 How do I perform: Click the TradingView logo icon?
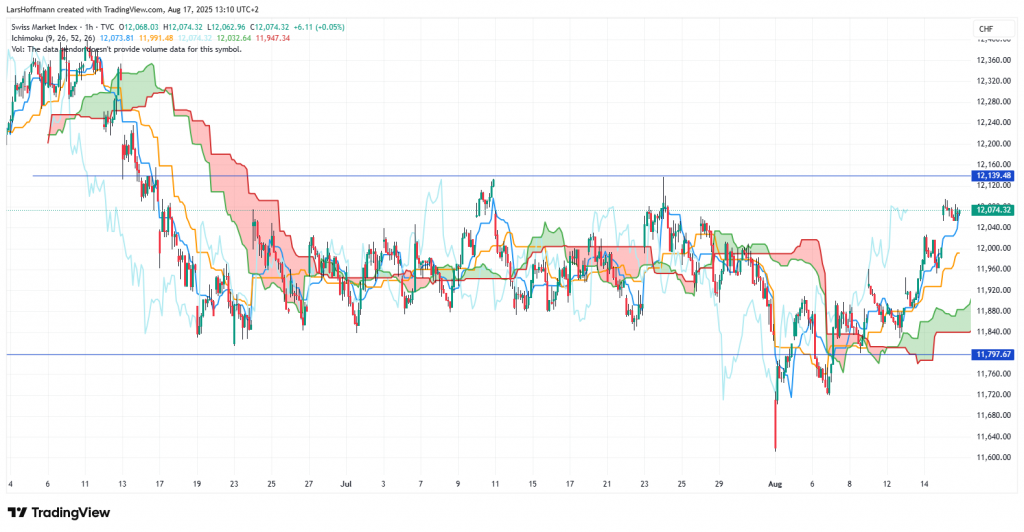(x=18, y=513)
